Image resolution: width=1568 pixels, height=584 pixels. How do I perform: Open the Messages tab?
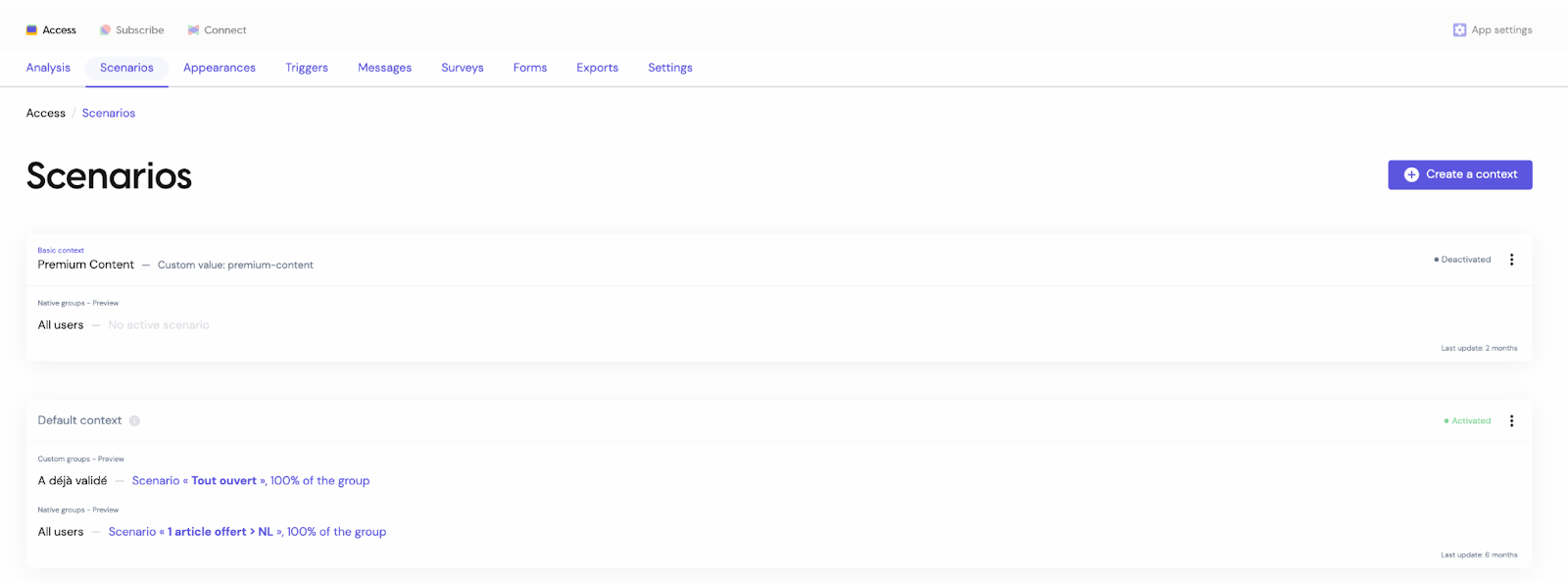384,68
